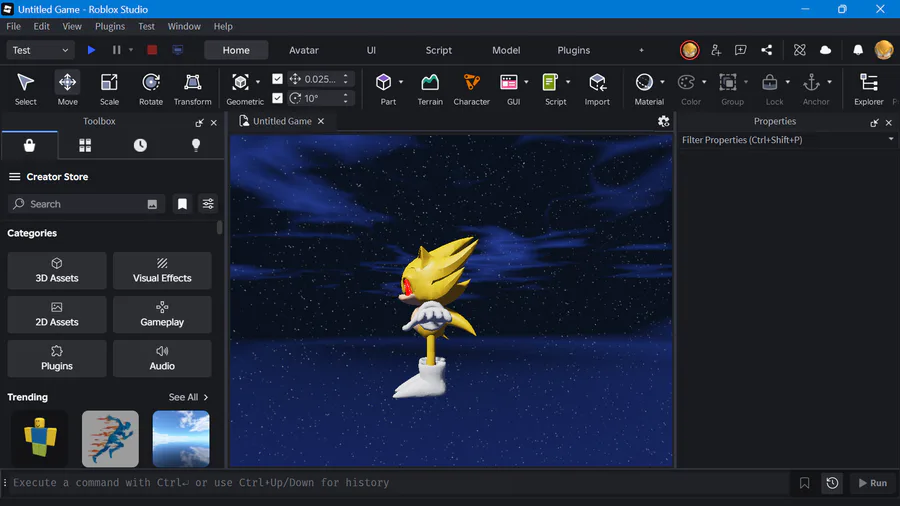
Task: Open saved items bookmark in Toolbox
Action: tap(182, 204)
